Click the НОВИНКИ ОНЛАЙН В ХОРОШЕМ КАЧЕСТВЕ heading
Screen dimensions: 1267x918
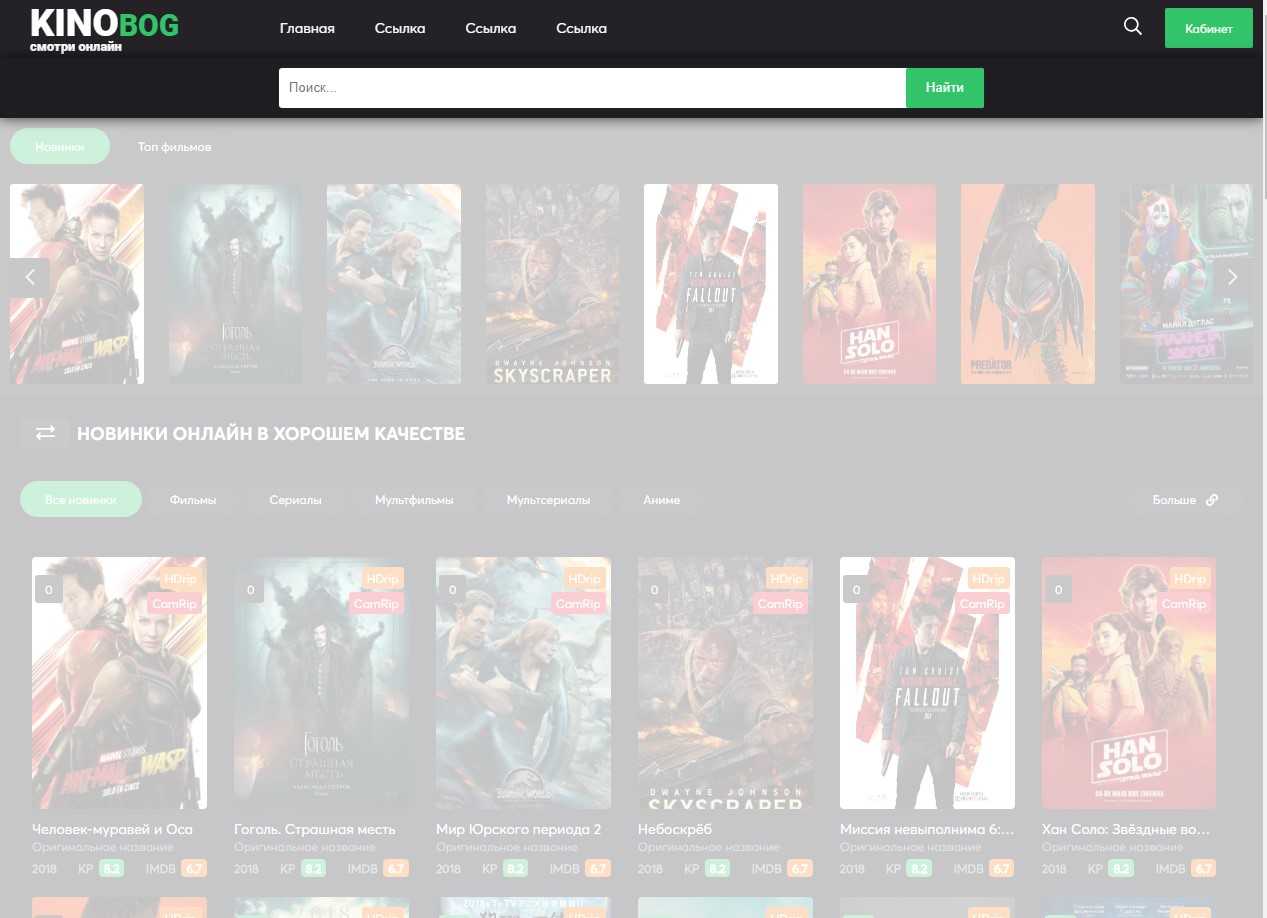point(271,434)
